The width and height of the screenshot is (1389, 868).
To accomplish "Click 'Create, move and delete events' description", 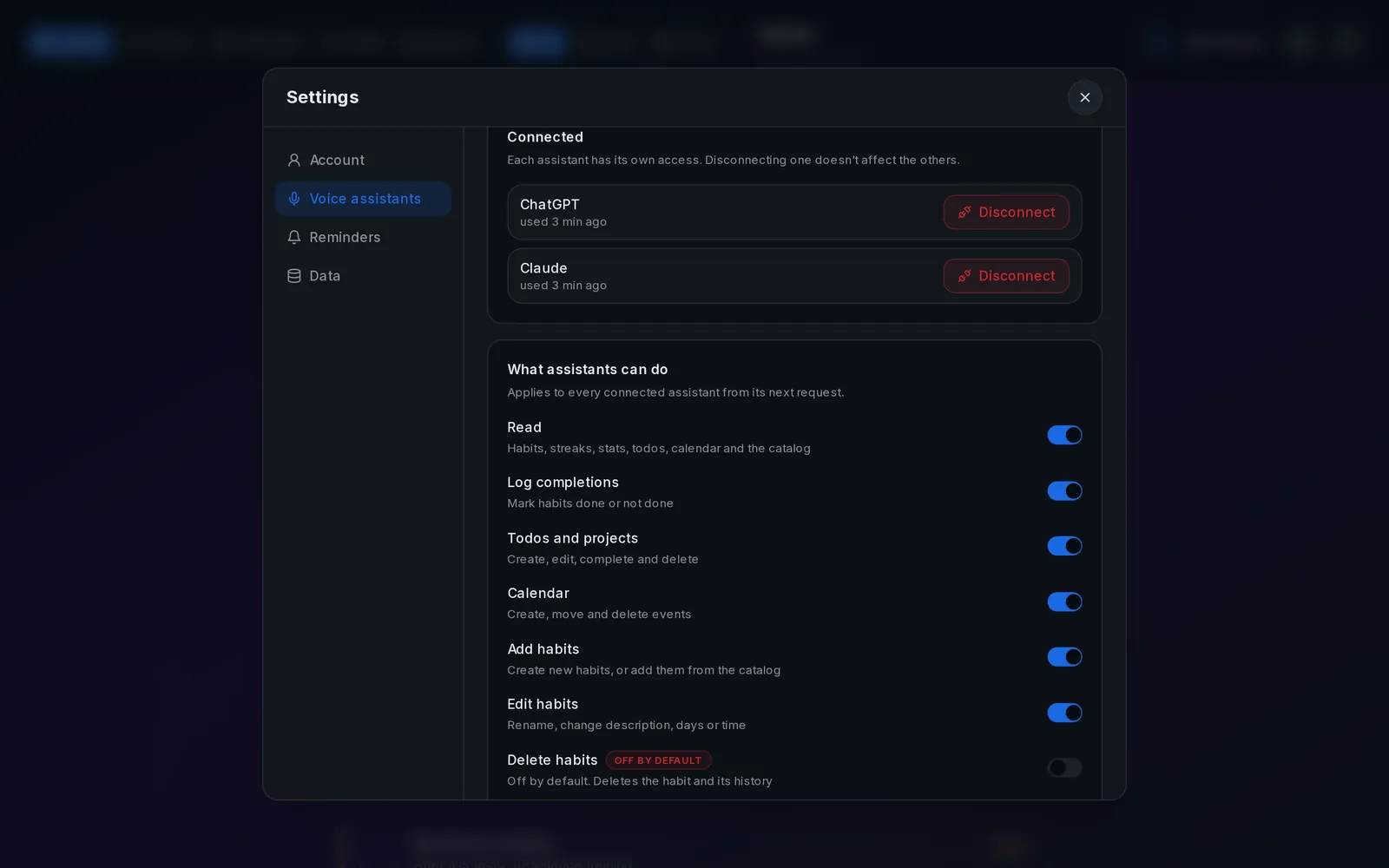I will tap(599, 615).
